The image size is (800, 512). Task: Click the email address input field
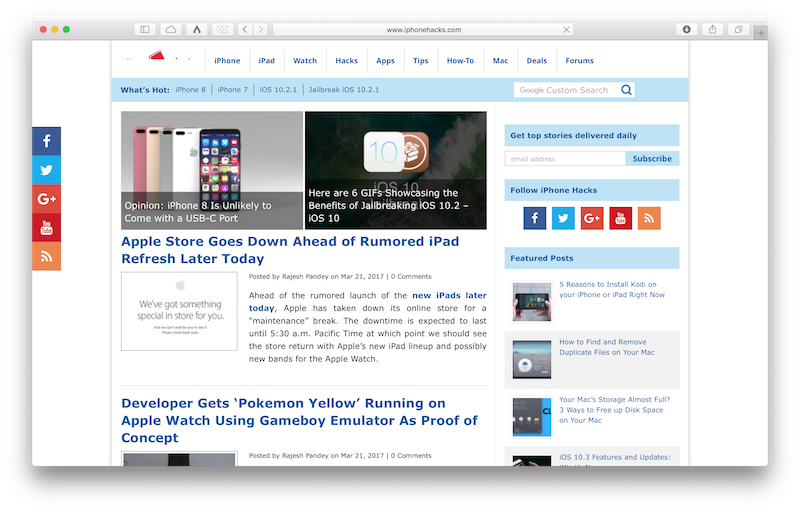pyautogui.click(x=565, y=158)
